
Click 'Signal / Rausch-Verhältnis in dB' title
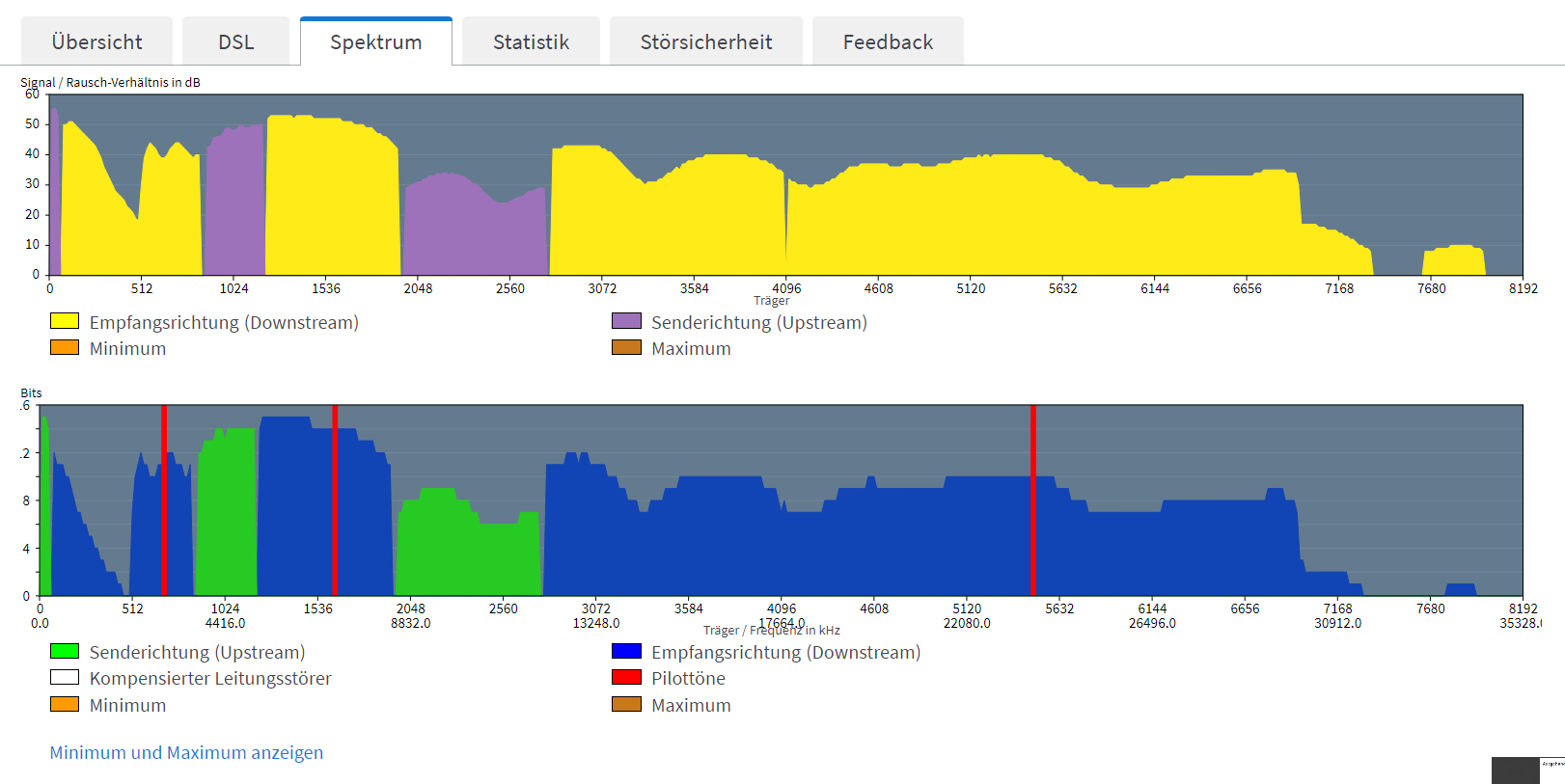click(x=110, y=82)
